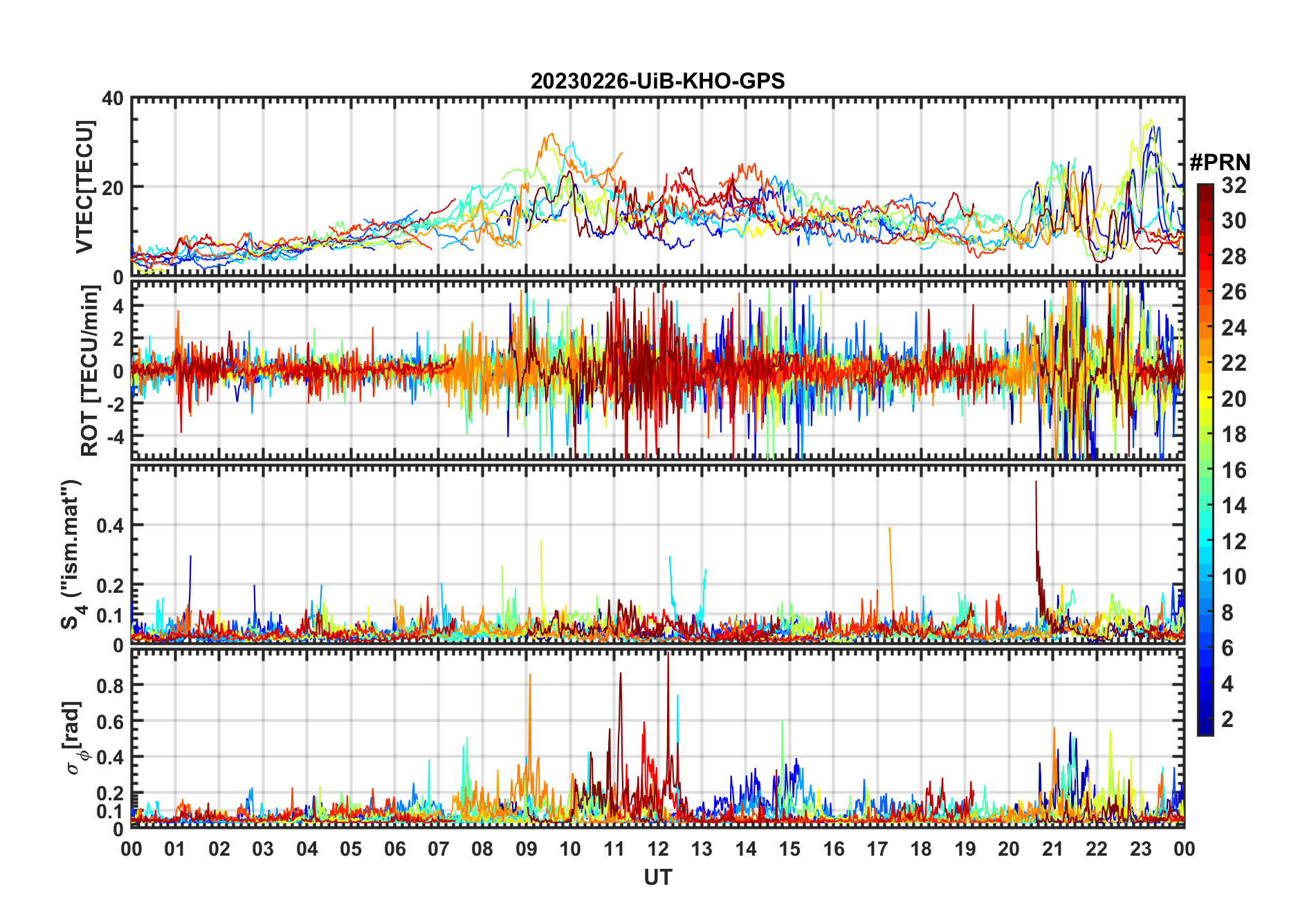Click PRN colorbar tick label 12
Viewport: 1316px width, 920px height.
[x=1234, y=542]
